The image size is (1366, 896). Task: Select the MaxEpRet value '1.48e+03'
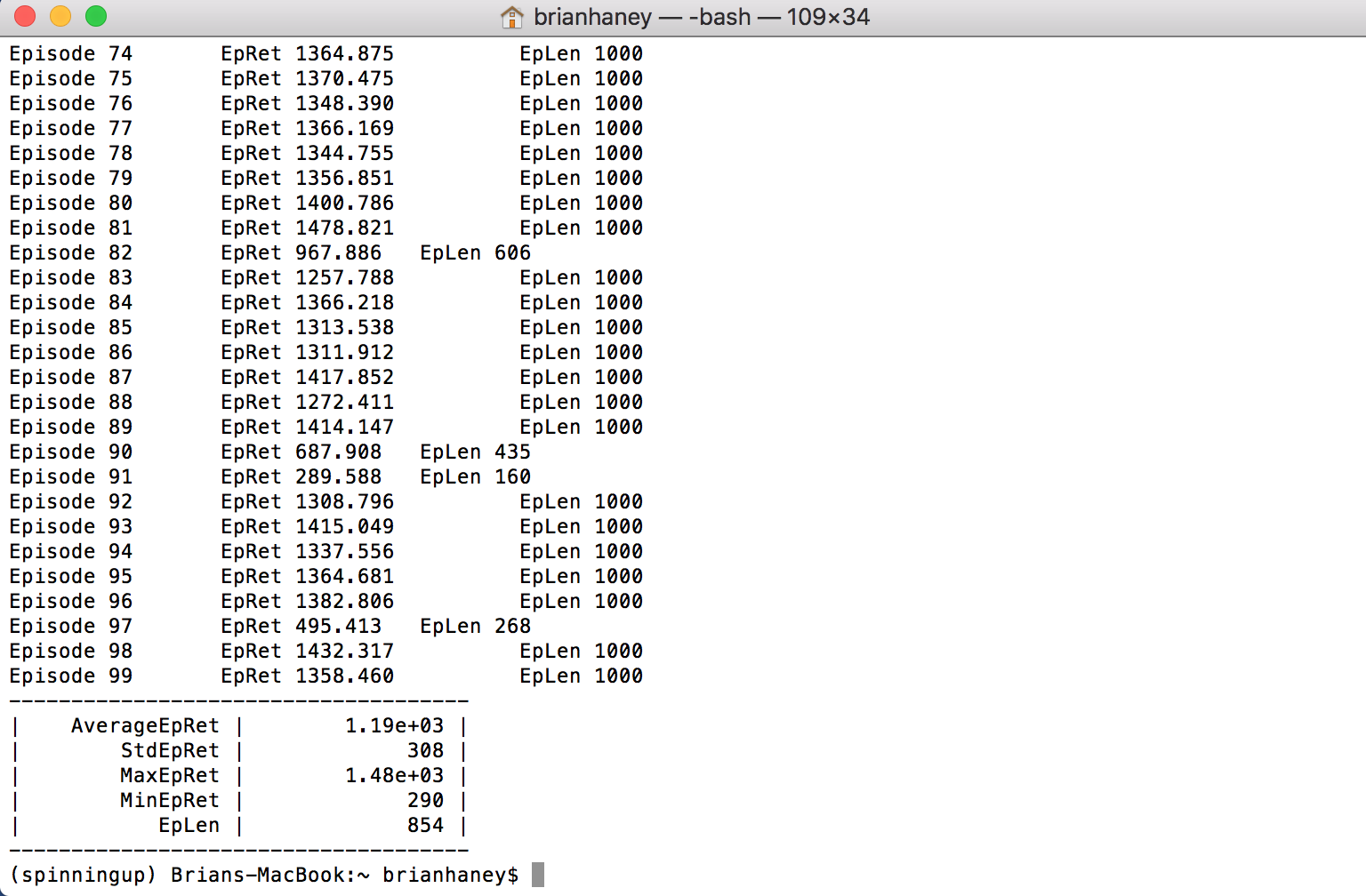tap(394, 775)
